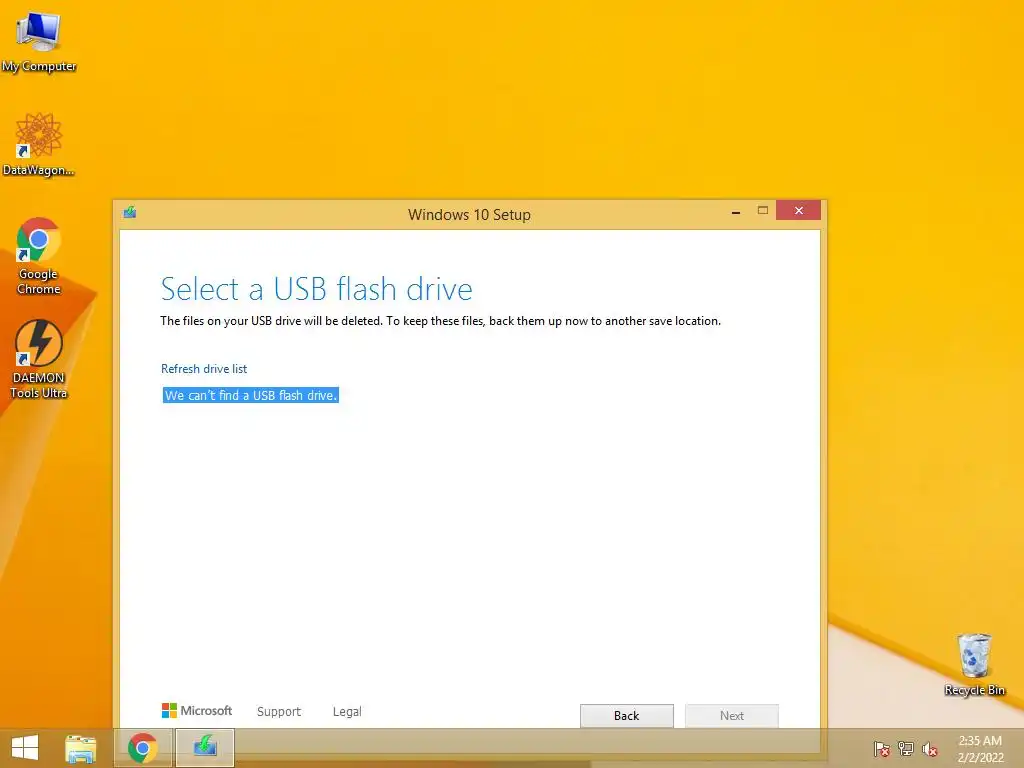This screenshot has width=1024, height=768.
Task: Click the Microsoft logo in setup
Action: pyautogui.click(x=197, y=711)
